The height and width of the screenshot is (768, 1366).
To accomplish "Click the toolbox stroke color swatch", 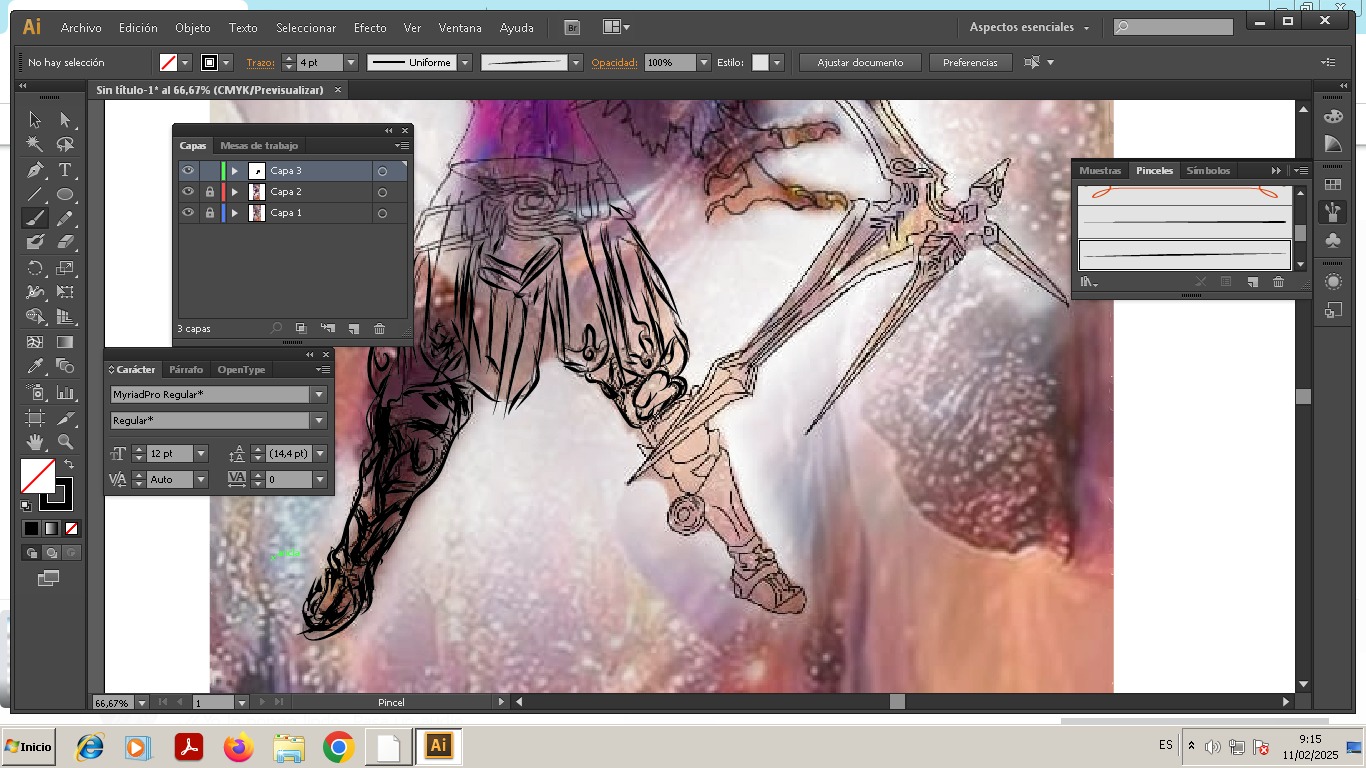I will pos(56,494).
